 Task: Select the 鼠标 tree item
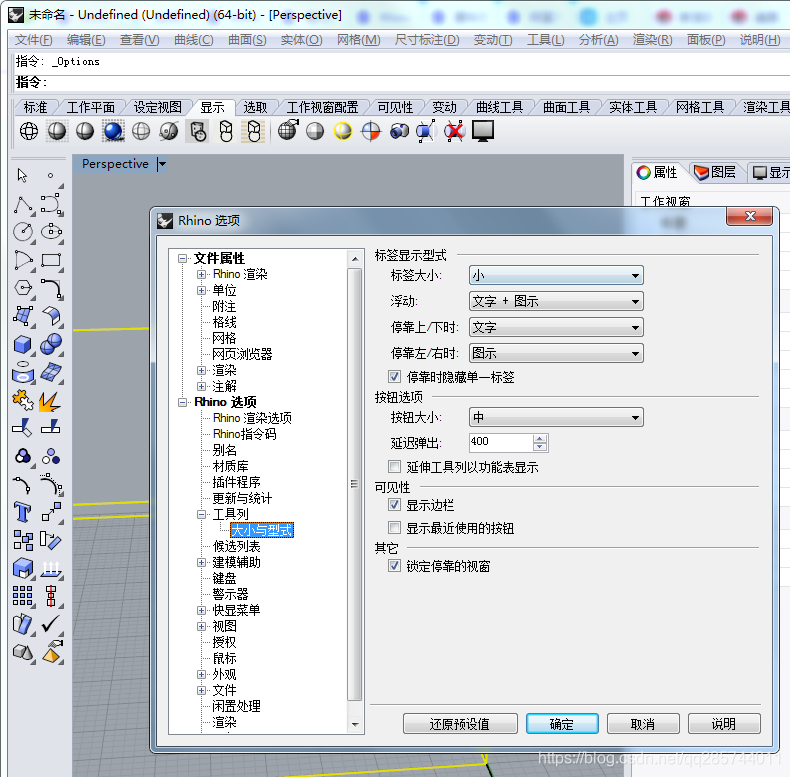click(x=224, y=658)
